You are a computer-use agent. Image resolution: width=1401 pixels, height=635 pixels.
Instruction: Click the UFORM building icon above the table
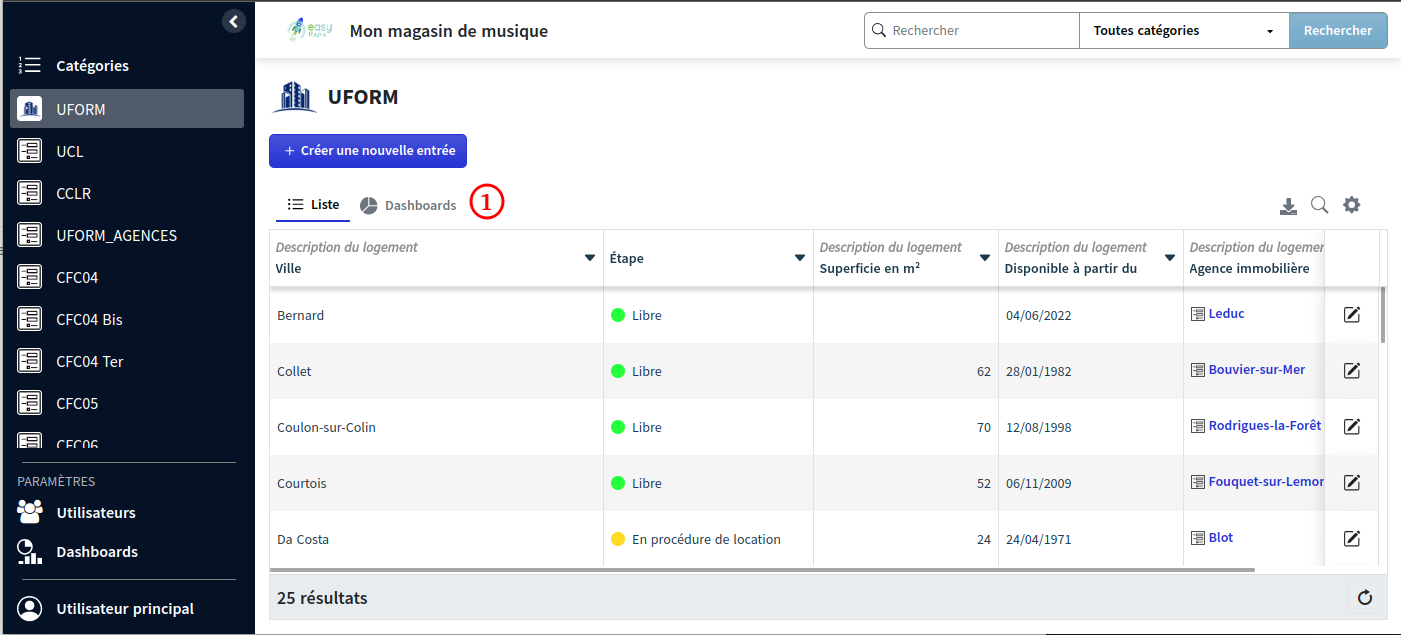(x=294, y=96)
